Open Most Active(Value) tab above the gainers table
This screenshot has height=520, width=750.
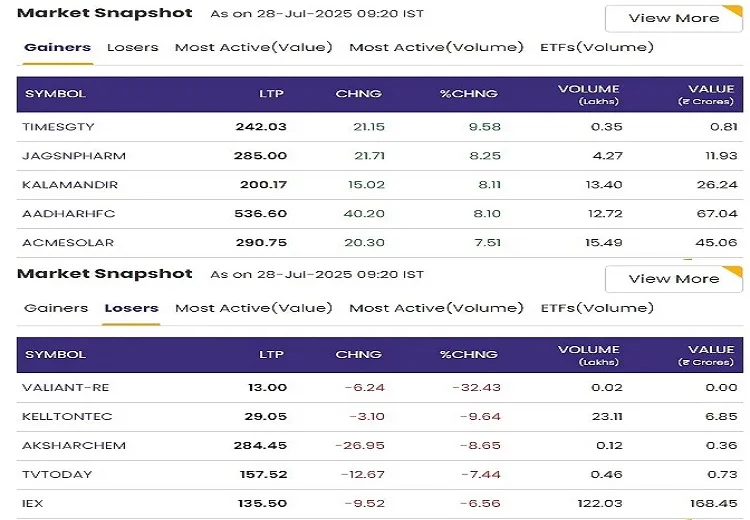coord(253,47)
